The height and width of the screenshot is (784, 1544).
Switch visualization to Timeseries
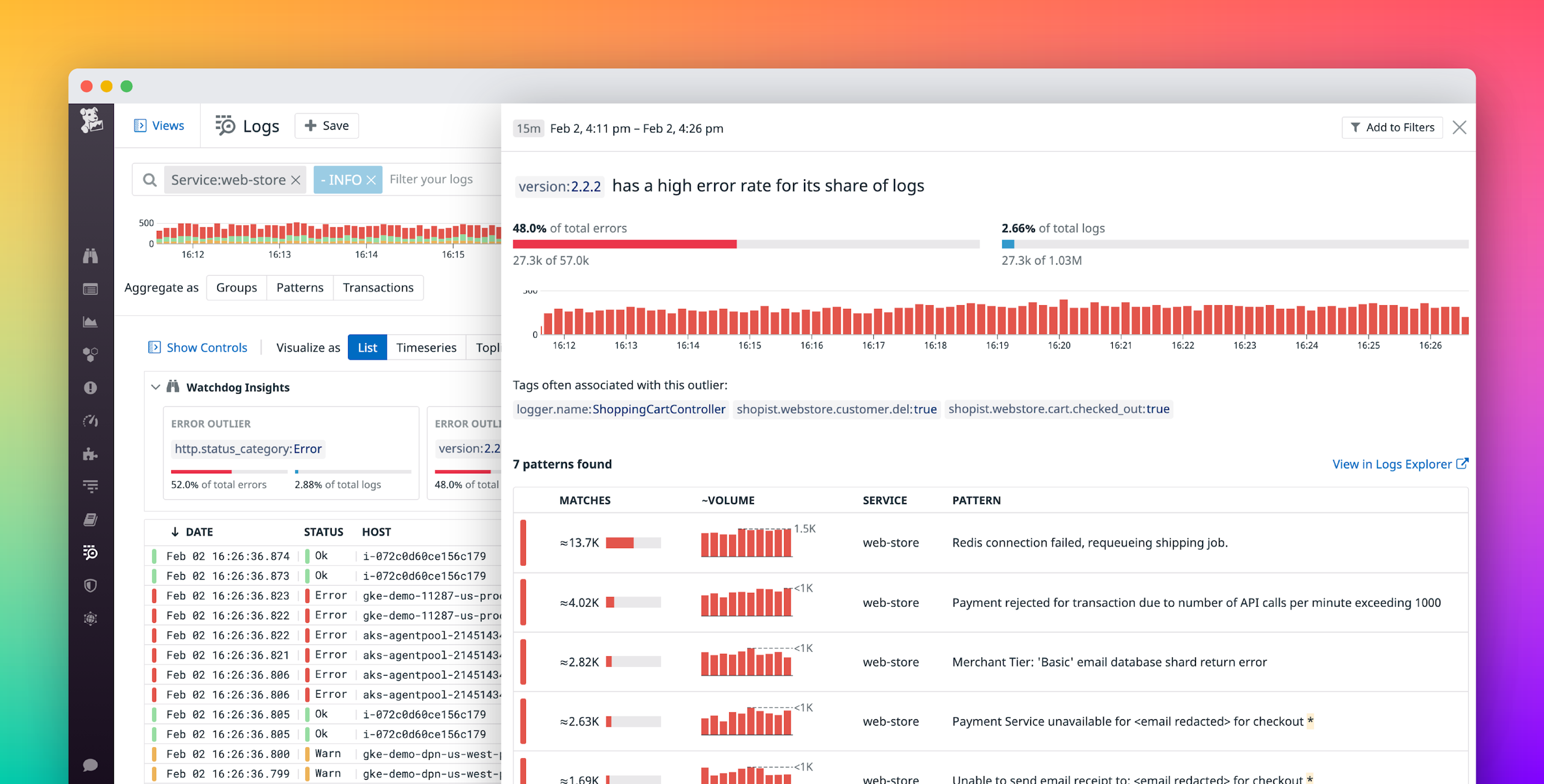426,347
